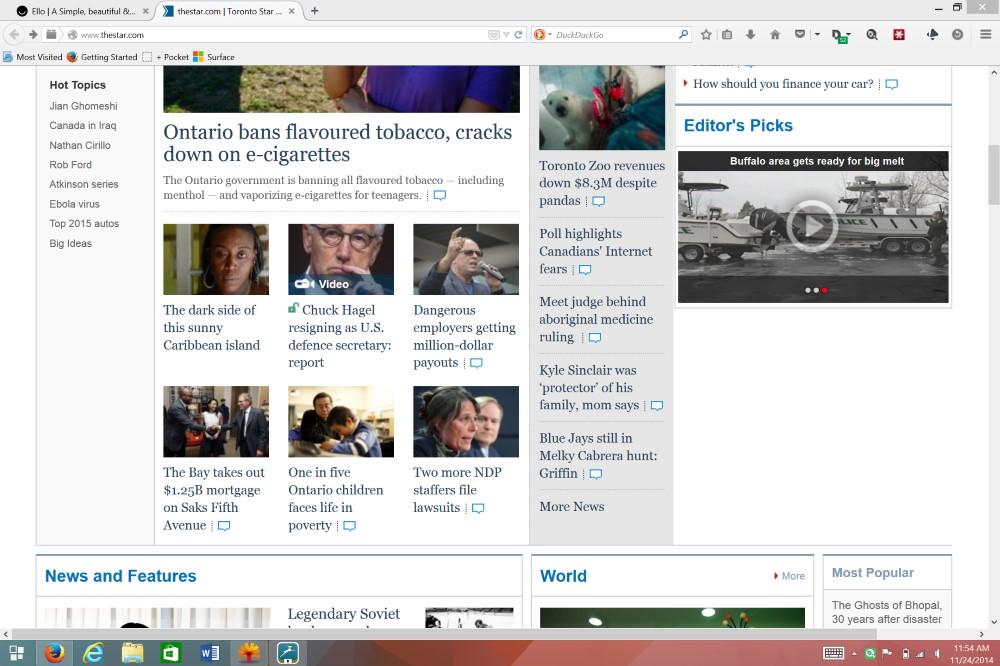Open the touch keyboard from taskbar
The height and width of the screenshot is (666, 1000).
coord(833,653)
